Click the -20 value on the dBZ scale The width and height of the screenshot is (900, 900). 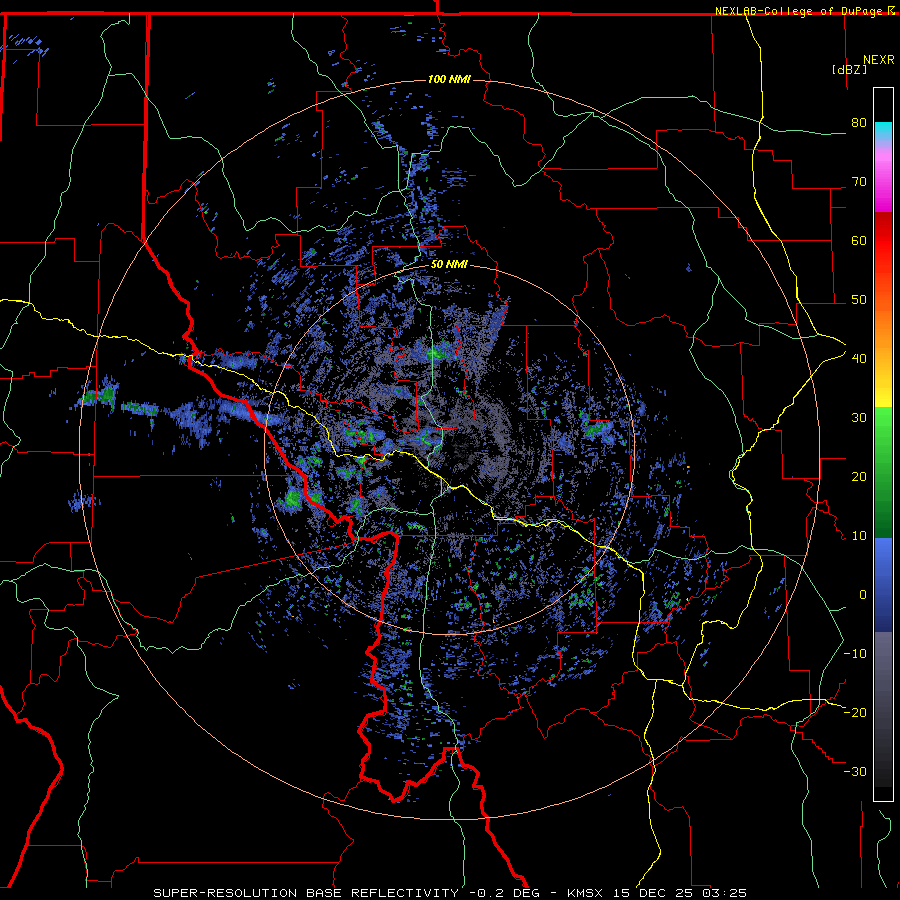tap(855, 713)
